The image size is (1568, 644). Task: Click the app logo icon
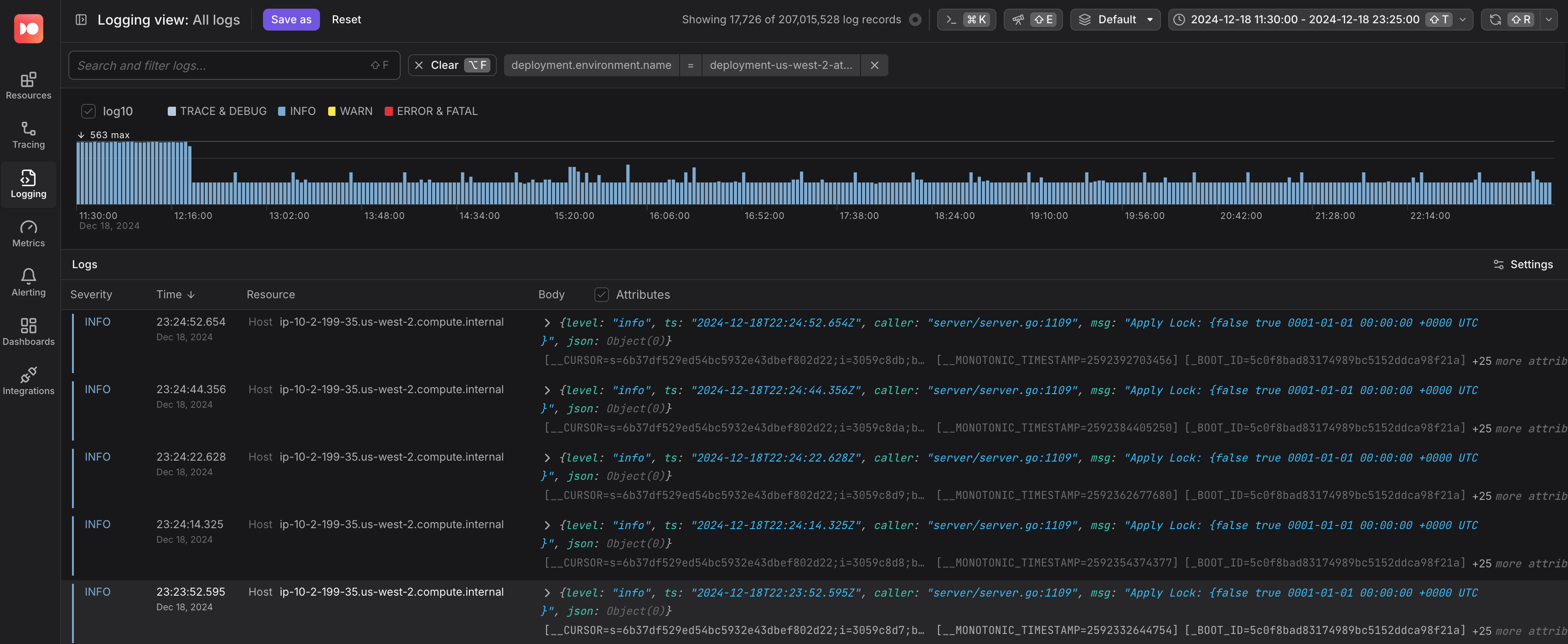tap(29, 29)
